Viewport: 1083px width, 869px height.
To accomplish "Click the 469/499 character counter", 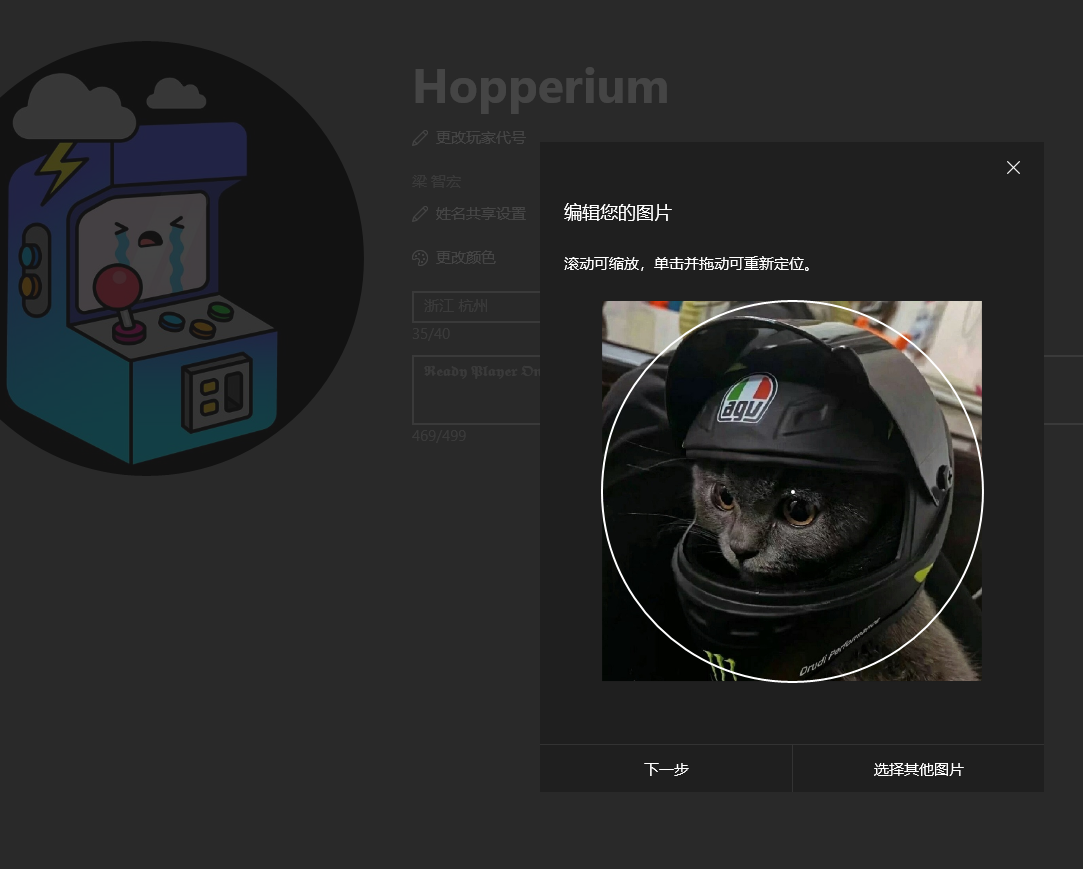I will tap(439, 436).
